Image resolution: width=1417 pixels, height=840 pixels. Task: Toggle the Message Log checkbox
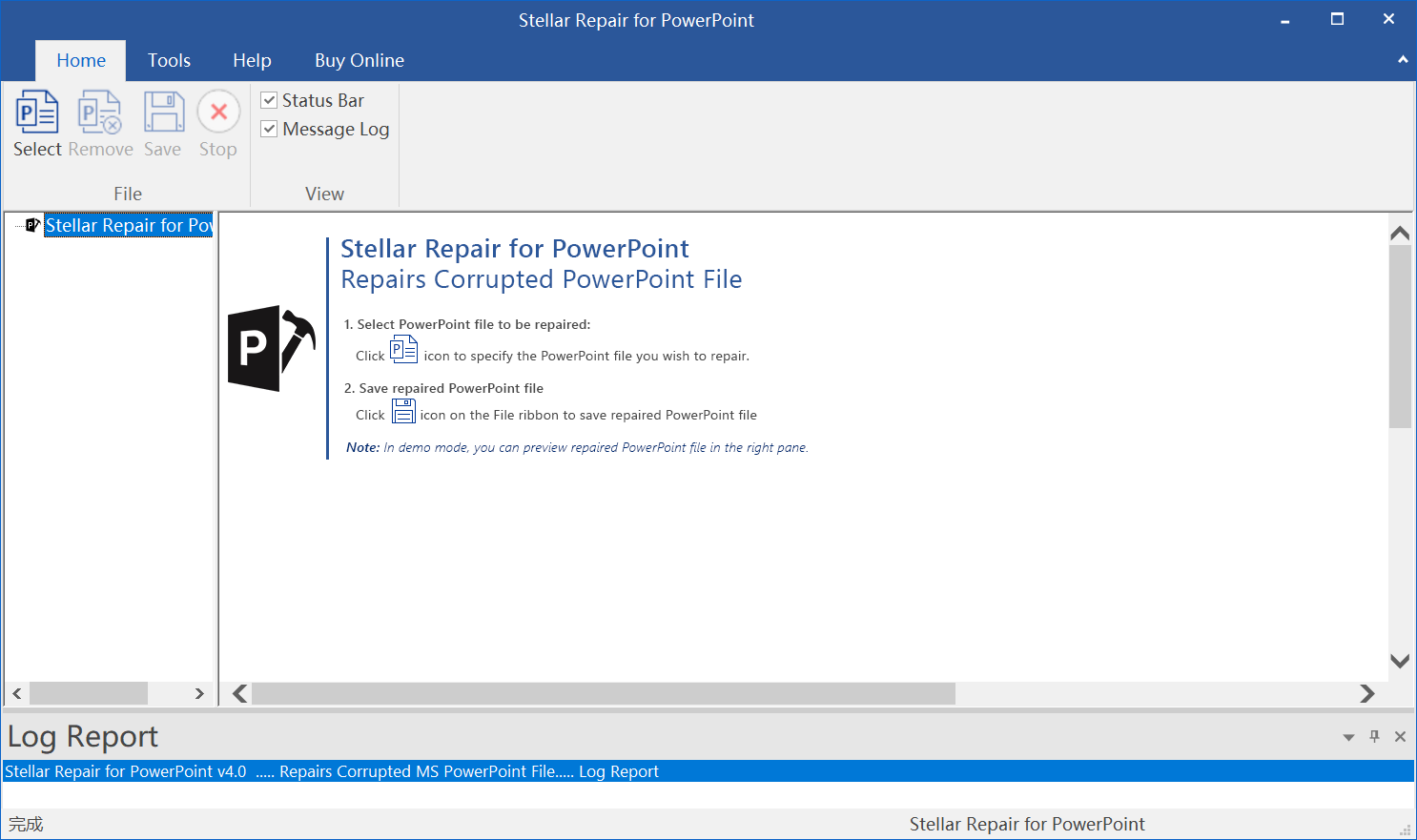269,129
